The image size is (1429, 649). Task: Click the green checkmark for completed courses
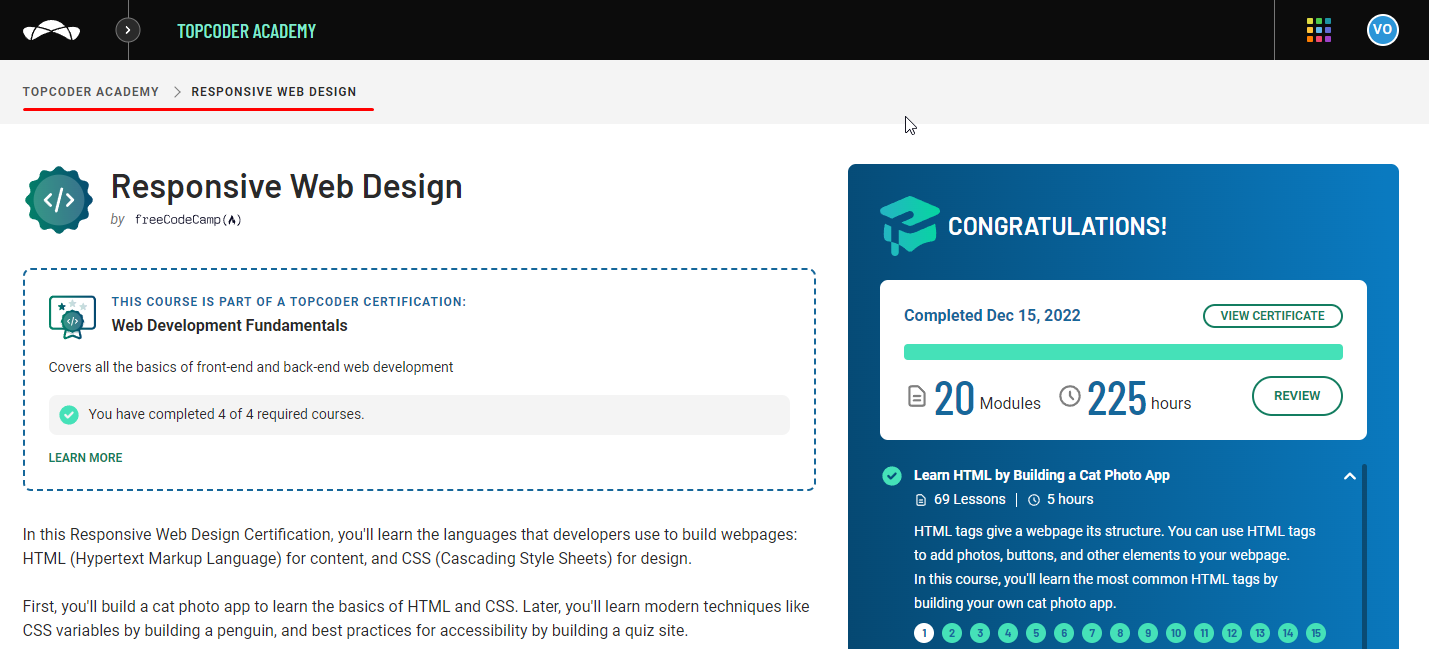[x=69, y=414]
